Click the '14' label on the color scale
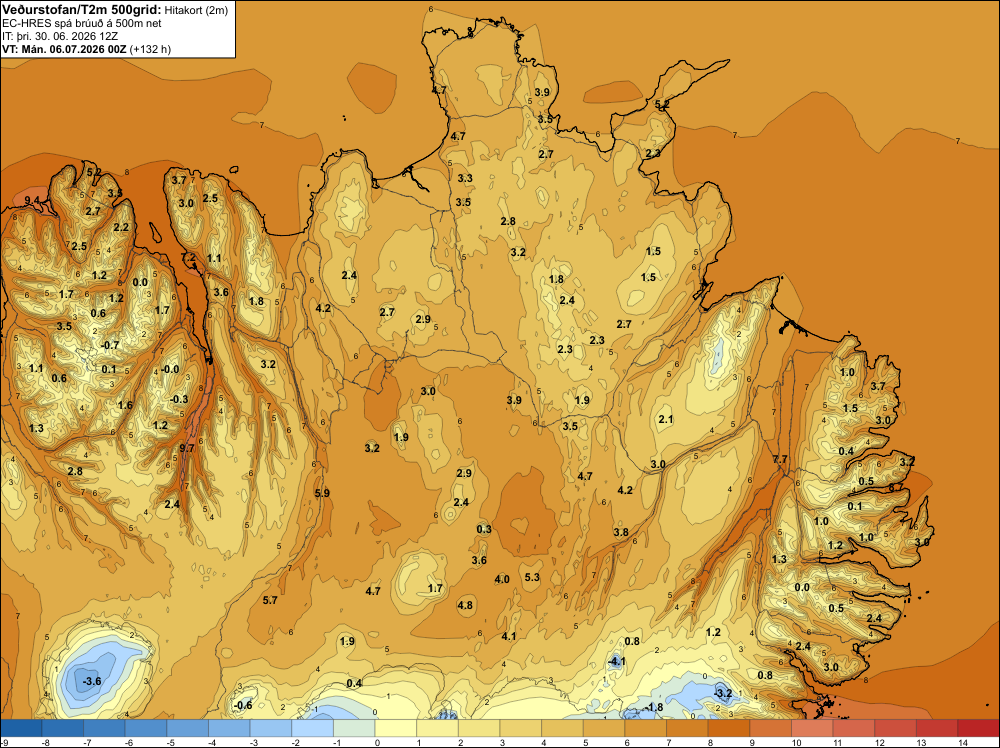 coord(962,742)
